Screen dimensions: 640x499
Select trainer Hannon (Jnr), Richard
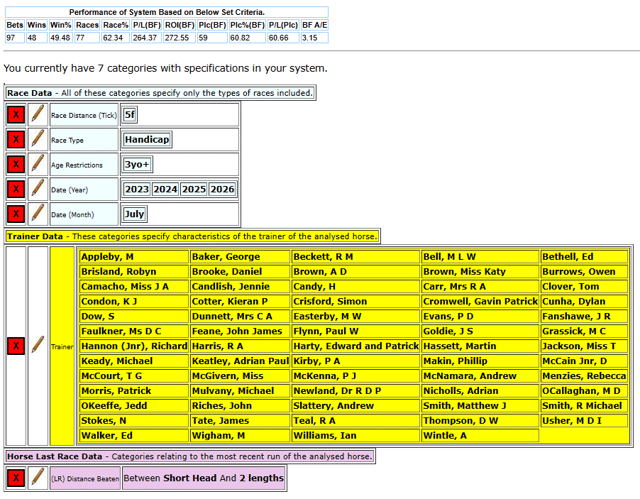click(x=134, y=346)
